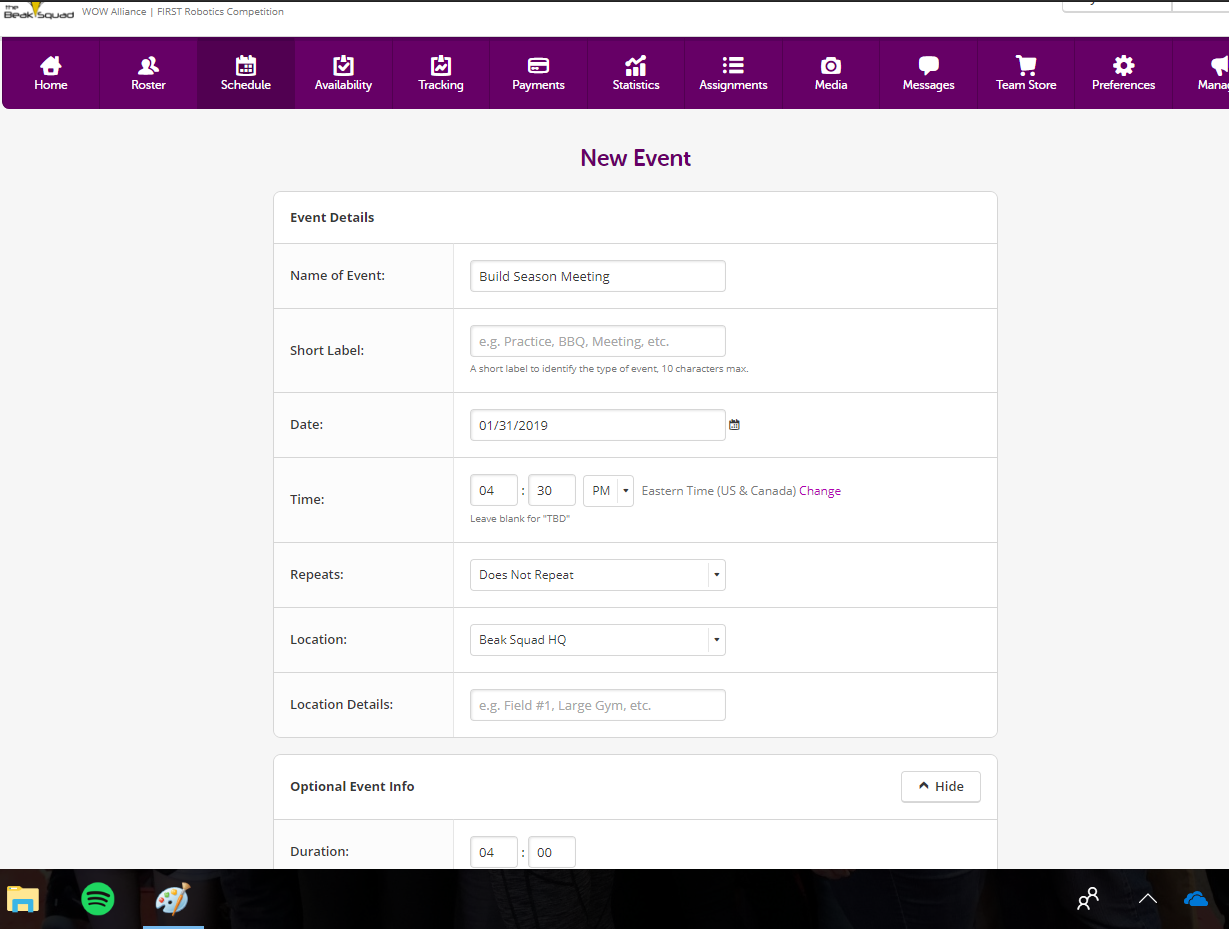The image size is (1229, 929).
Task: Click the Time minutes field
Action: 552,491
